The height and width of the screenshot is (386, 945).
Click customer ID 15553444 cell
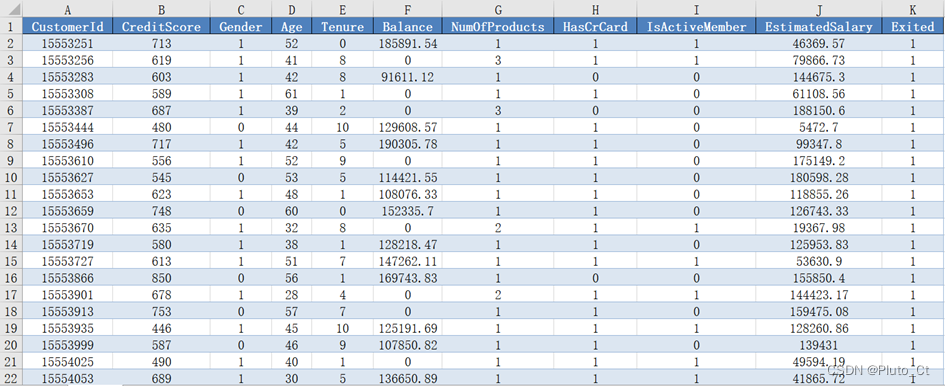click(x=67, y=127)
